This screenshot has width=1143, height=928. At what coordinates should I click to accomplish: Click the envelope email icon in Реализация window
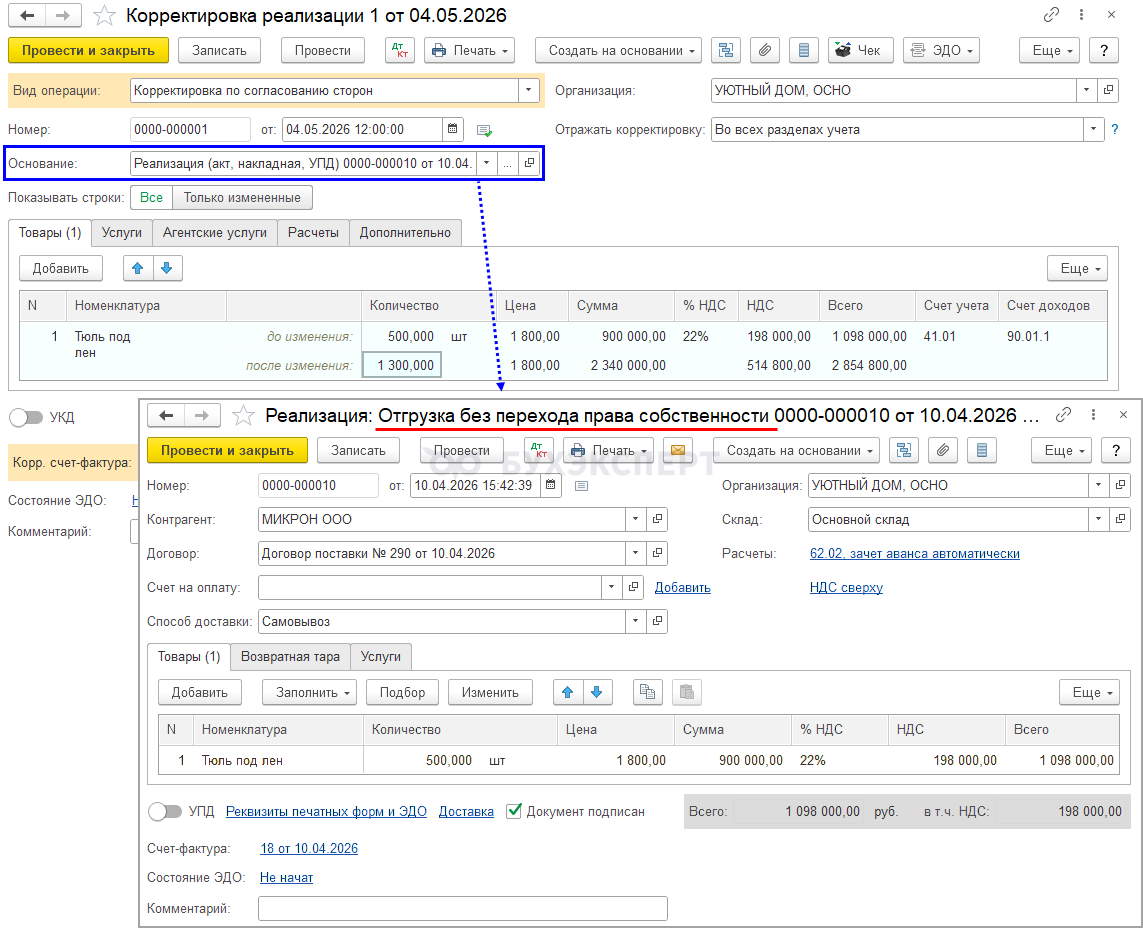click(x=678, y=450)
